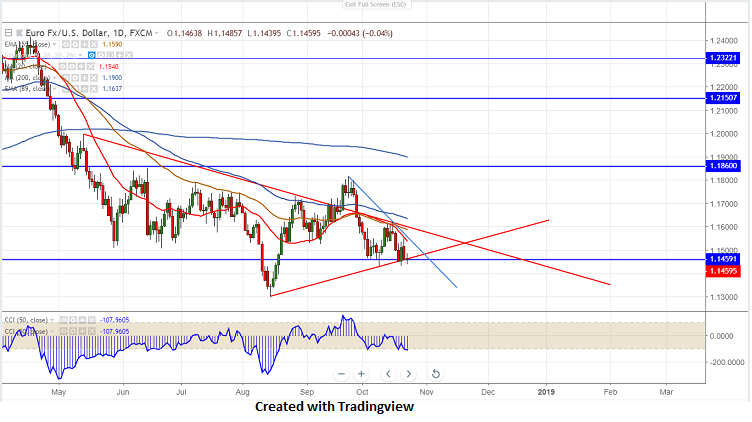Click the -200.0000 CCI axis label
This screenshot has width=752, height=422.
pos(727,362)
